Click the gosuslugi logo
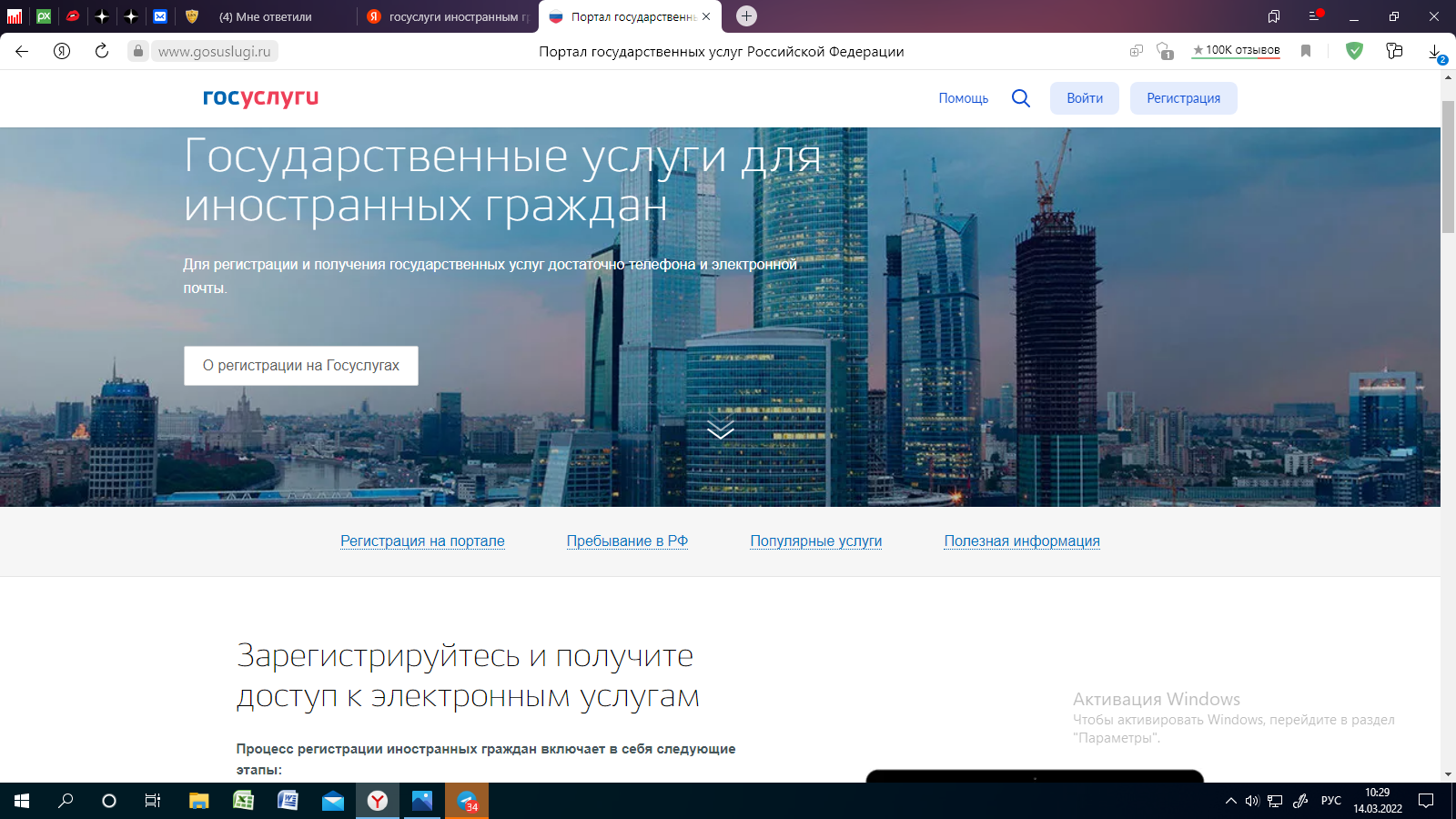 coord(260,97)
